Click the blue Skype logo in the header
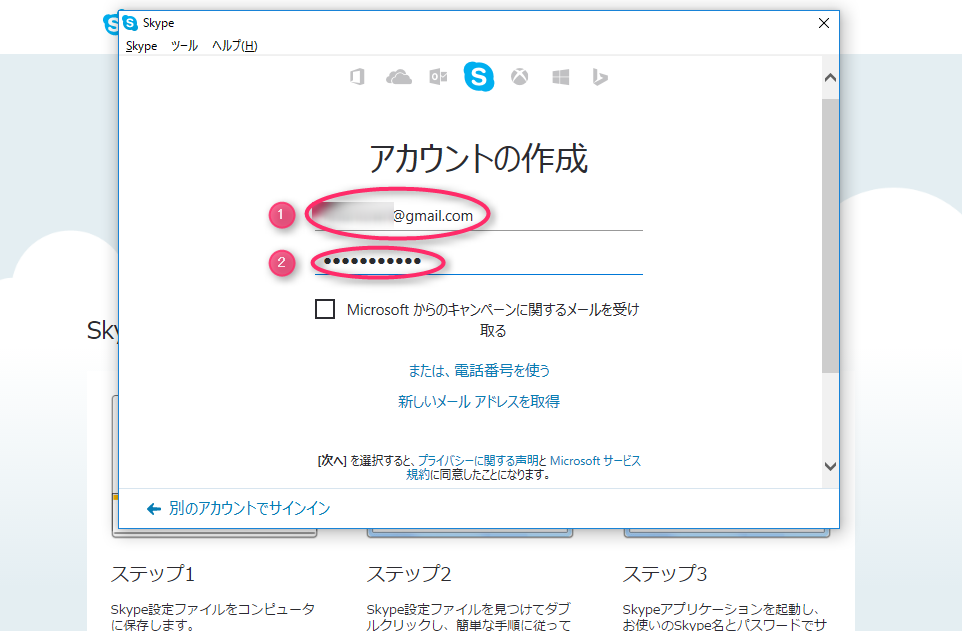The image size is (962, 631). click(479, 77)
